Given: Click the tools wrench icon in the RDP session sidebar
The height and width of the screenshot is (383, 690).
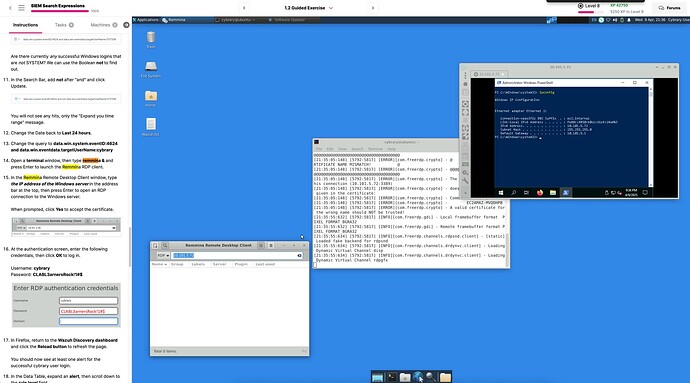Looking at the screenshot, I should coord(465,180).
